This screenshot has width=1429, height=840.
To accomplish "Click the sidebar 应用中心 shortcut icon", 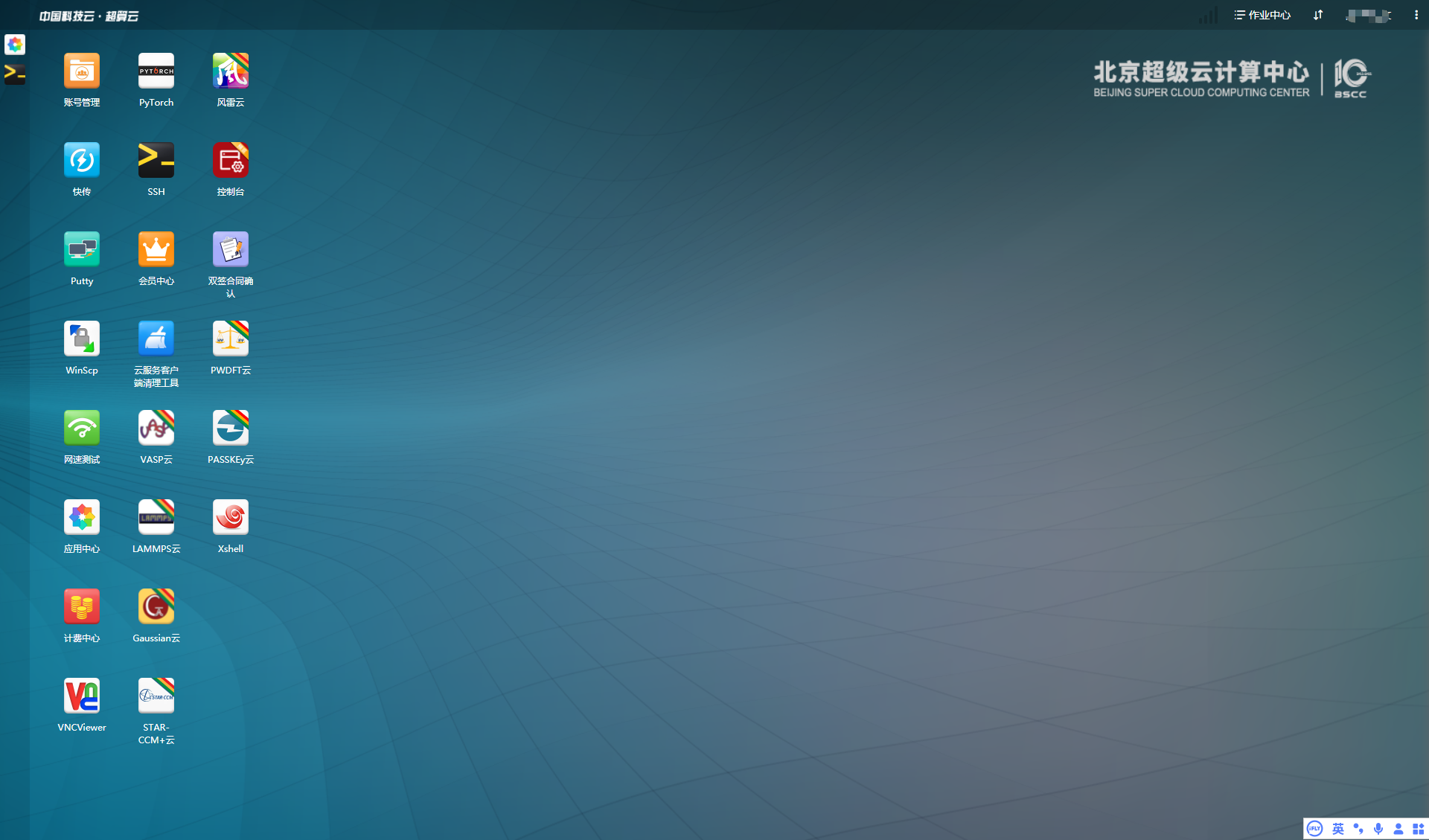I will pos(15,45).
